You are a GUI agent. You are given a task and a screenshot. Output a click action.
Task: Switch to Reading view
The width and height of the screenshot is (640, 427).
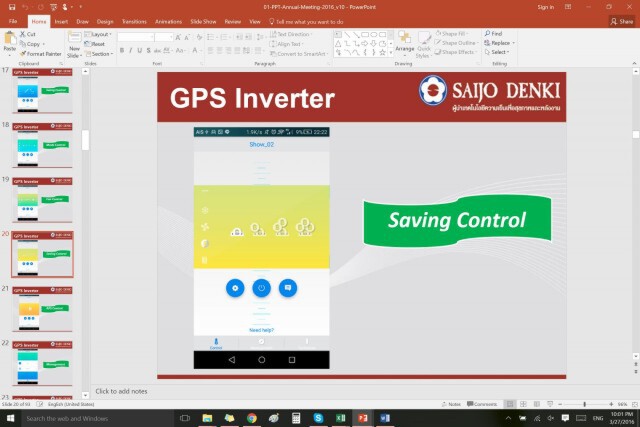(x=537, y=404)
